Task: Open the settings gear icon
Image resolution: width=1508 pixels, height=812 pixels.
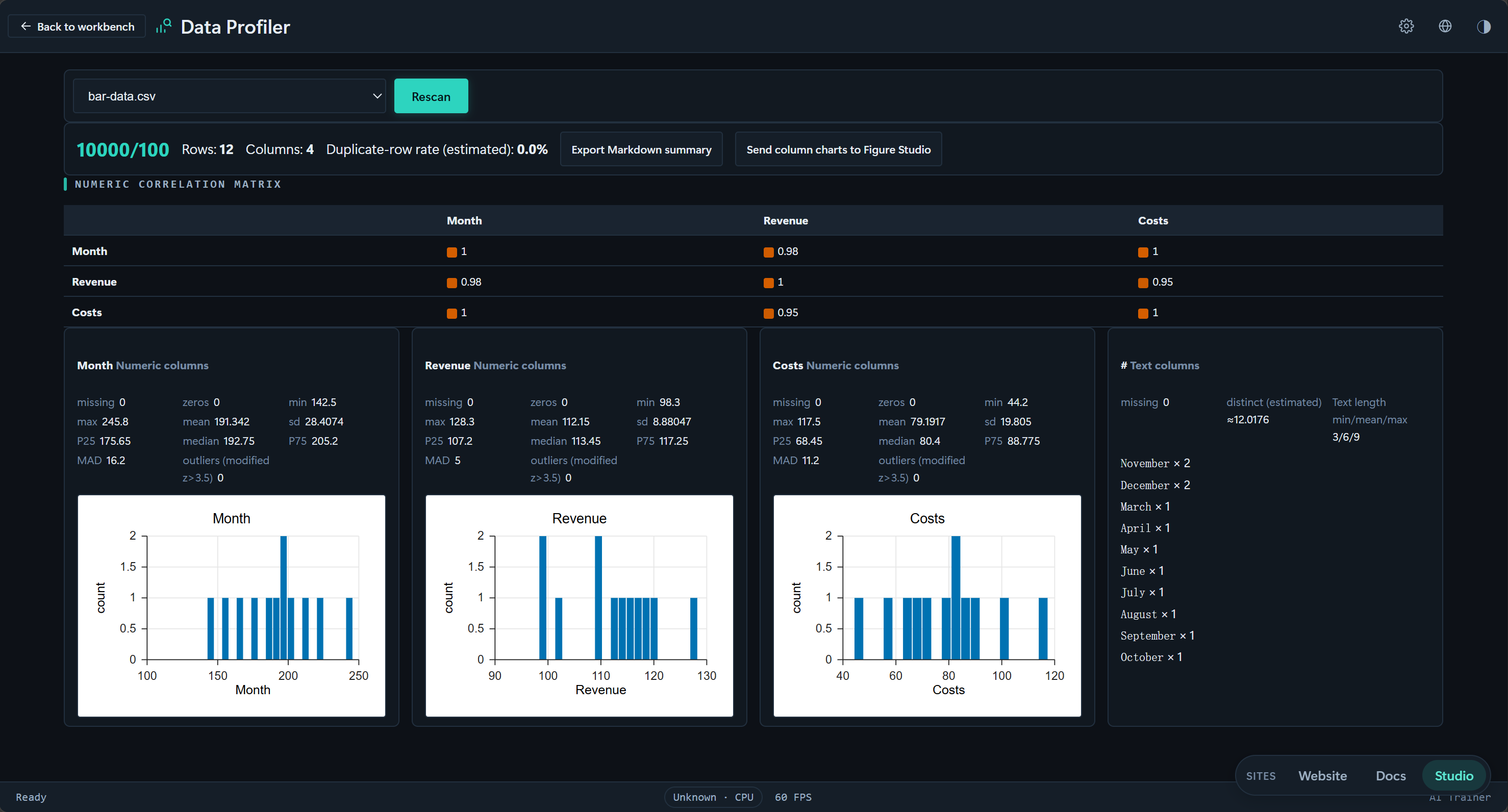Action: tap(1406, 27)
